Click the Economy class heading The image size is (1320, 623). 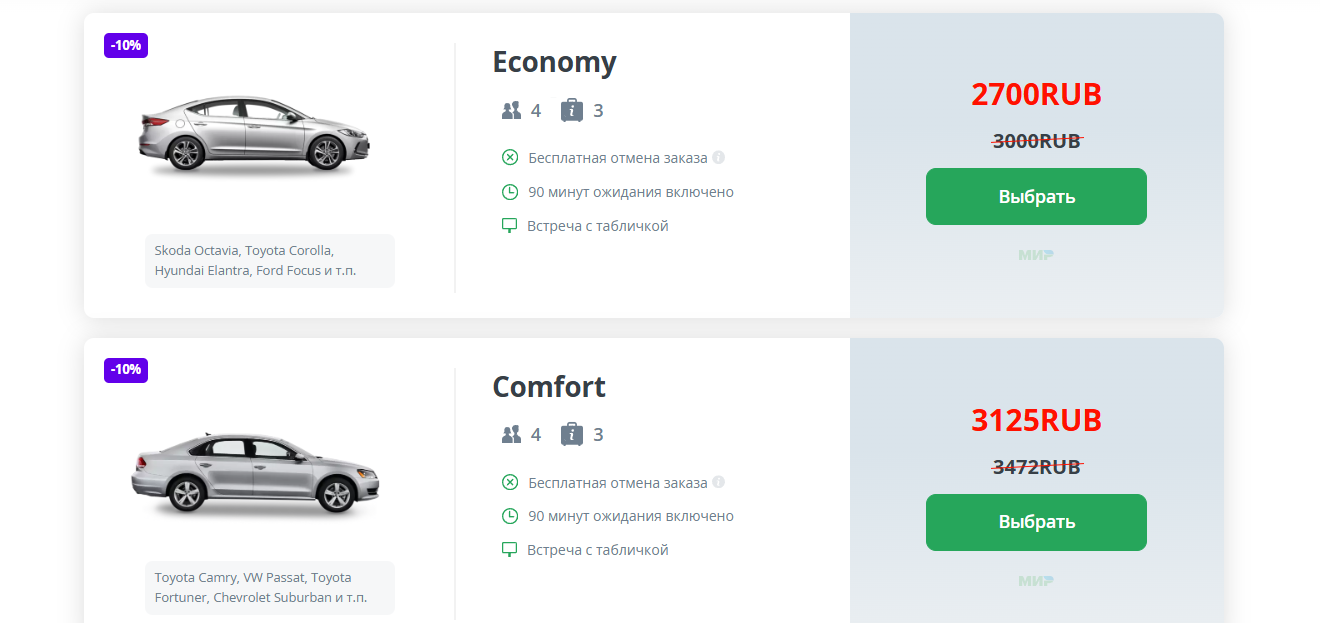[554, 62]
